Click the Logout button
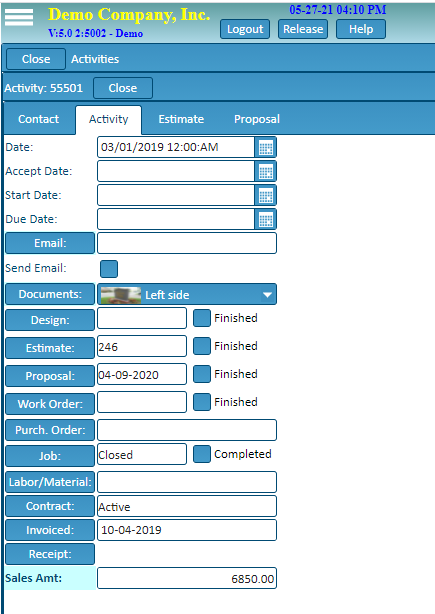 click(x=245, y=29)
